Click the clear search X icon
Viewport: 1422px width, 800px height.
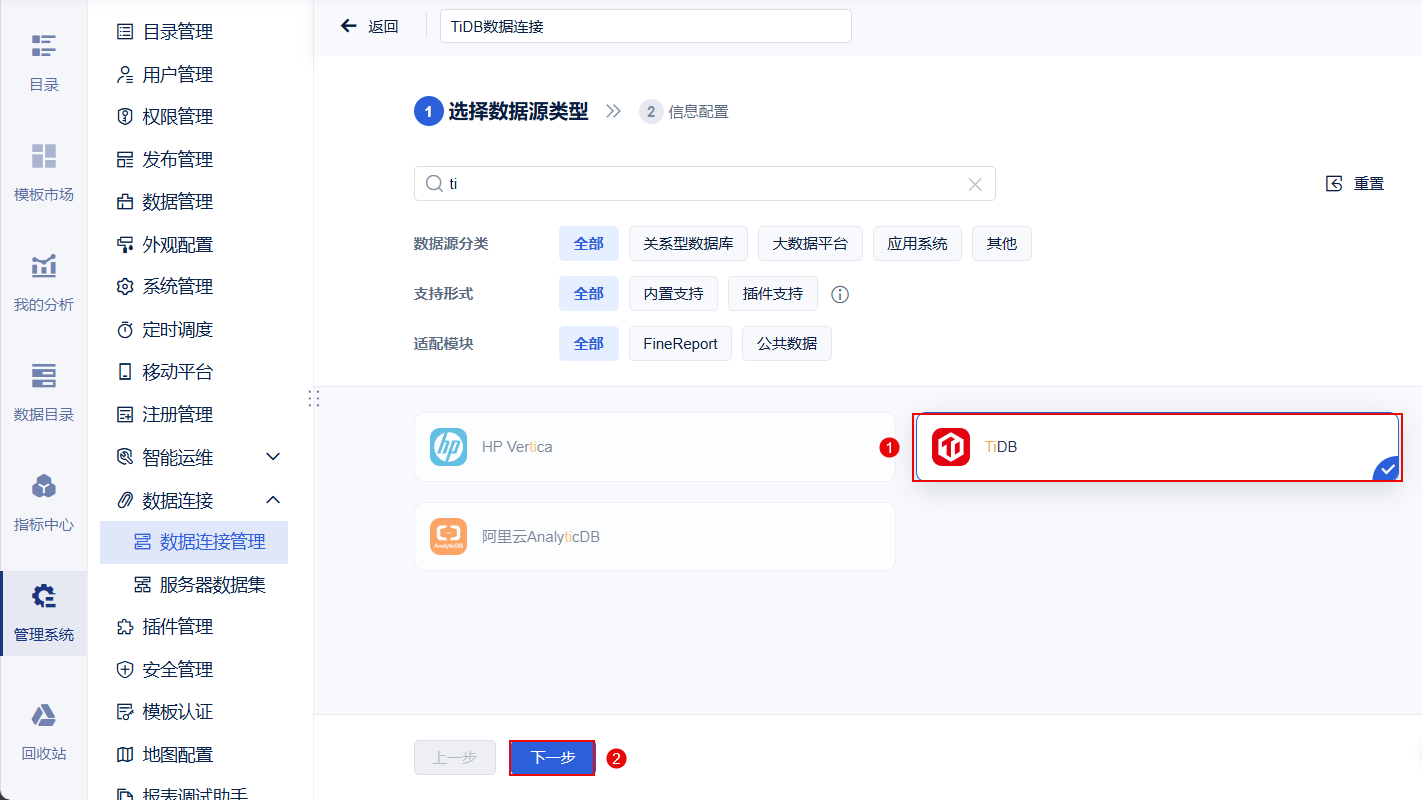975,184
